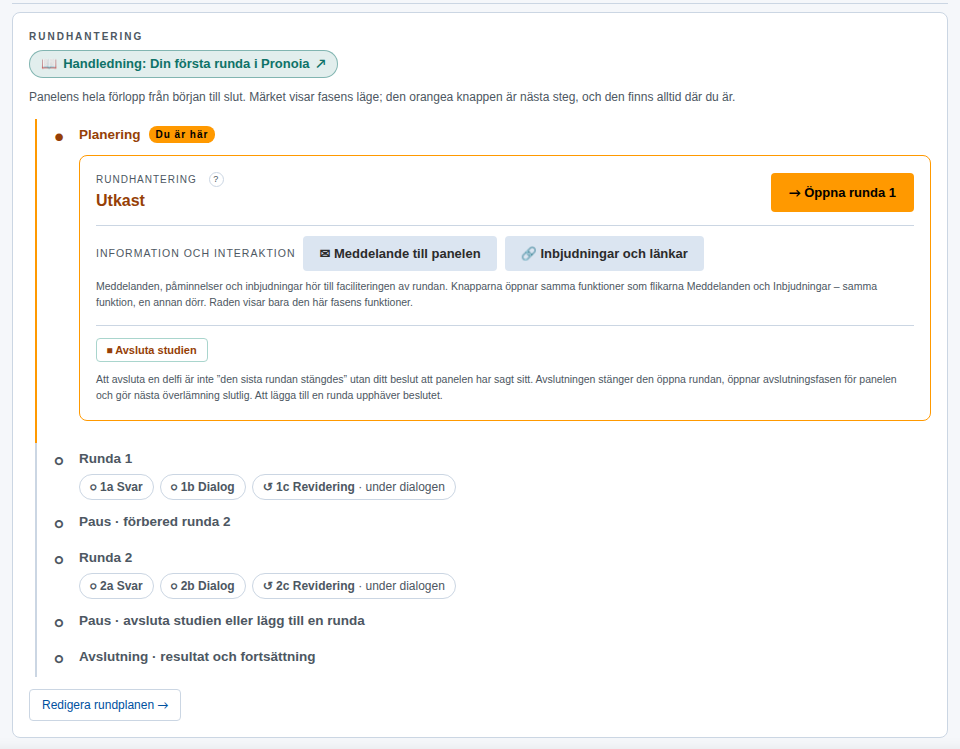Click the circle marker beside Runda 2

tap(59, 560)
